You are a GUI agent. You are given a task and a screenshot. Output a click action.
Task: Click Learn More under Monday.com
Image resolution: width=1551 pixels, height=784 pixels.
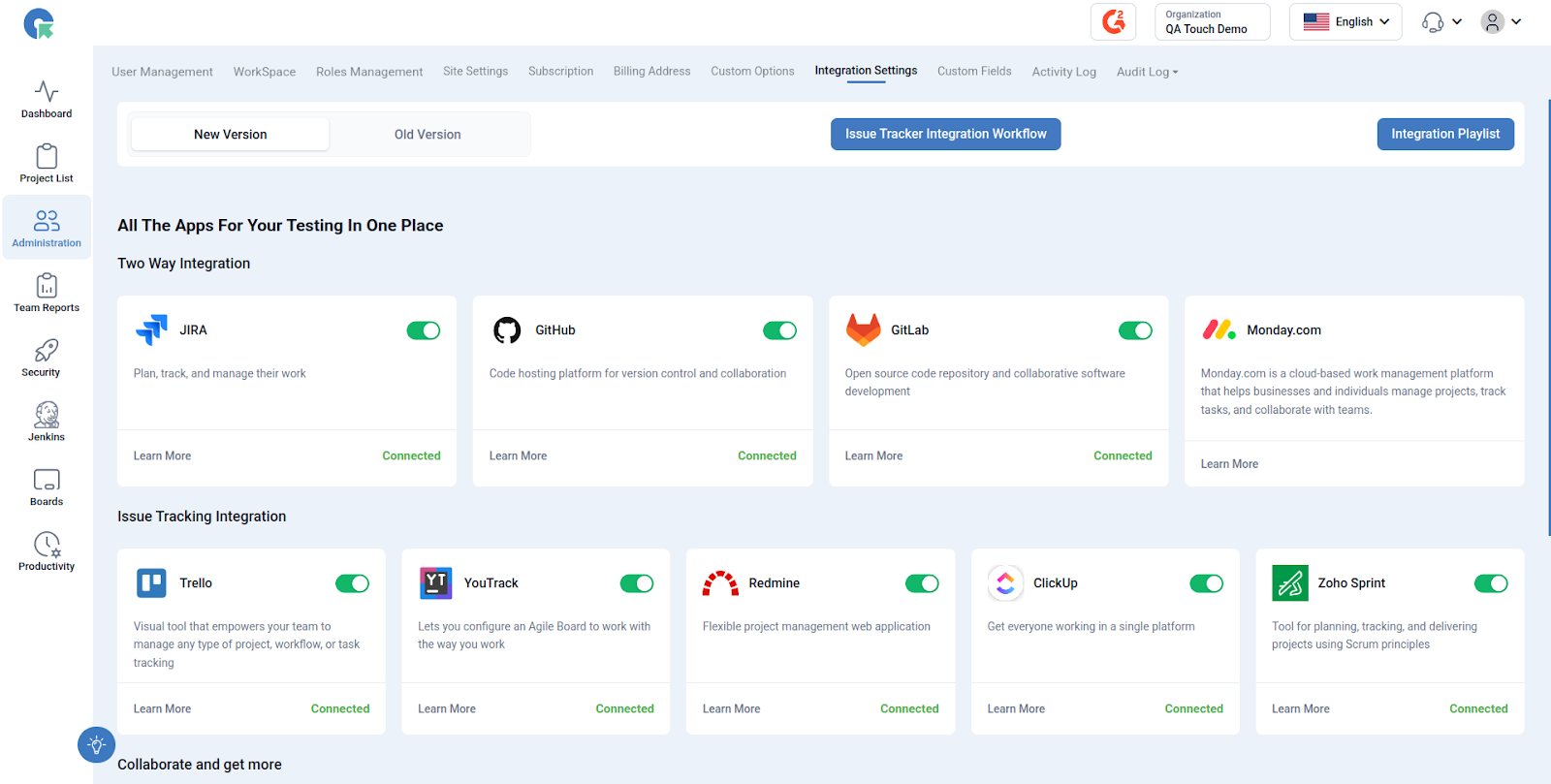[x=1229, y=464]
